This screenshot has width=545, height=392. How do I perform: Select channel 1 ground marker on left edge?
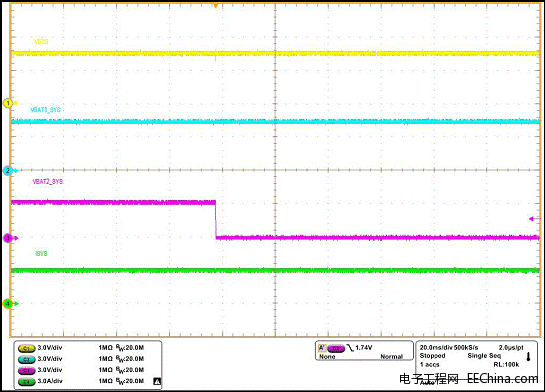pos(9,103)
